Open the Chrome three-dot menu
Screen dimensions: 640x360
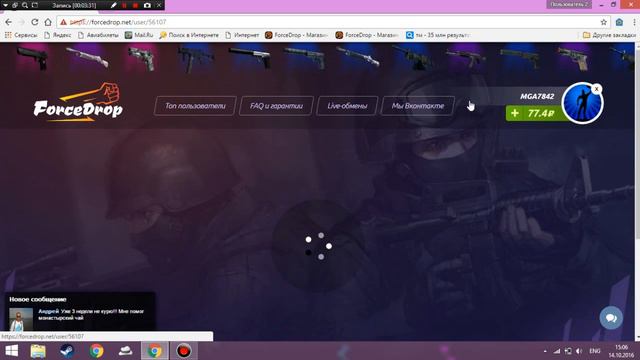point(634,22)
